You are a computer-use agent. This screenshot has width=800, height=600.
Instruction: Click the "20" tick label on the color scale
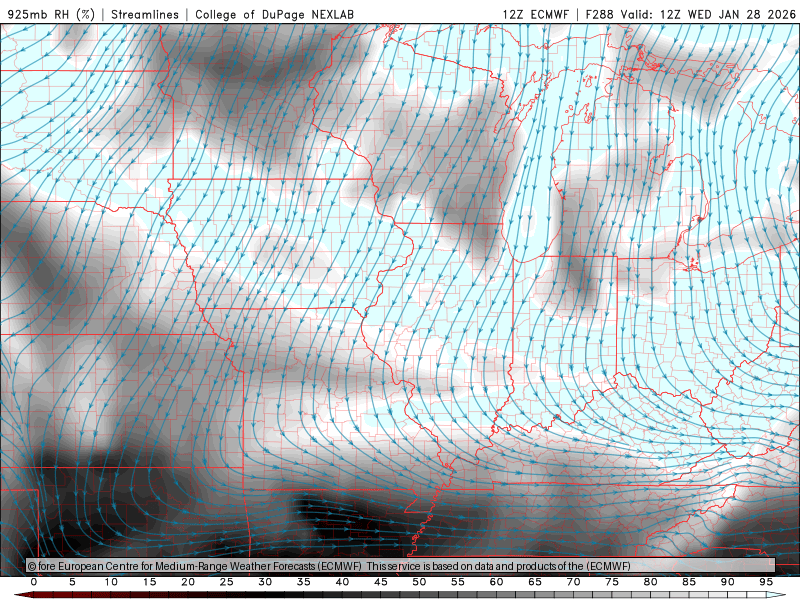pyautogui.click(x=188, y=582)
